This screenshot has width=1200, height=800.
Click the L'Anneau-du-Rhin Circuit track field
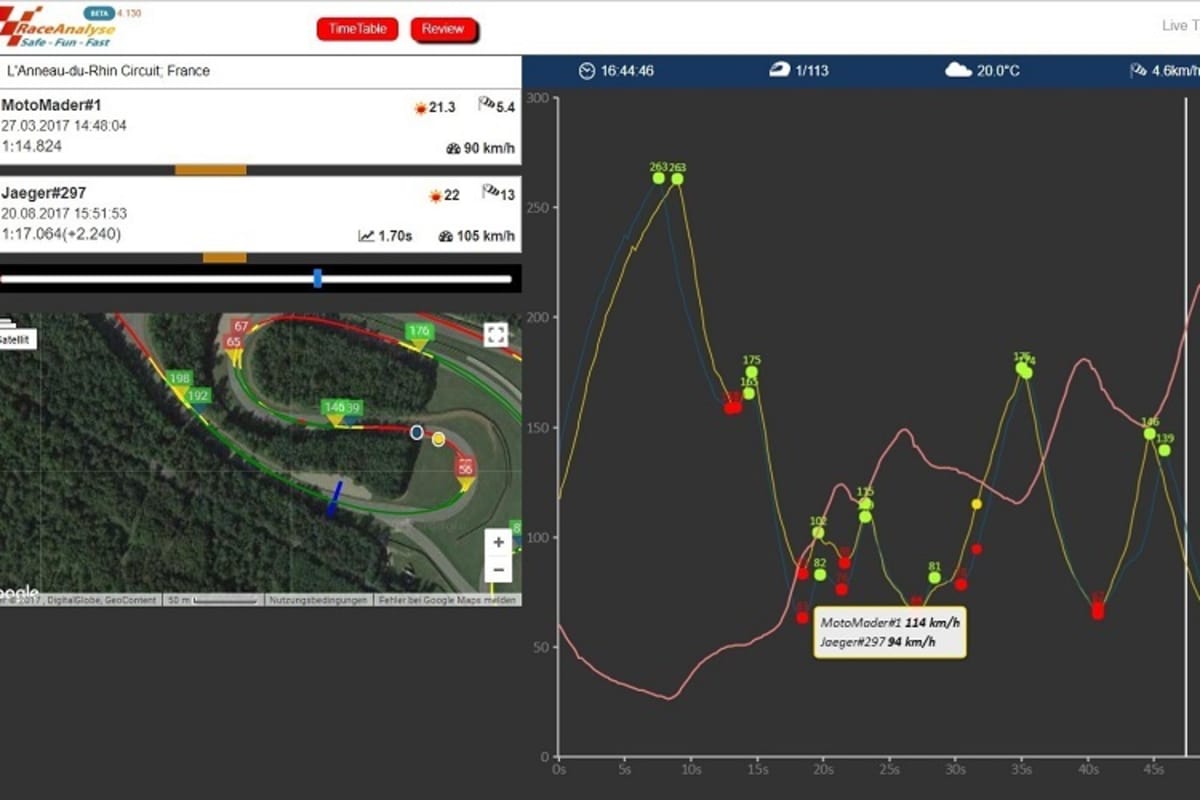click(x=260, y=71)
